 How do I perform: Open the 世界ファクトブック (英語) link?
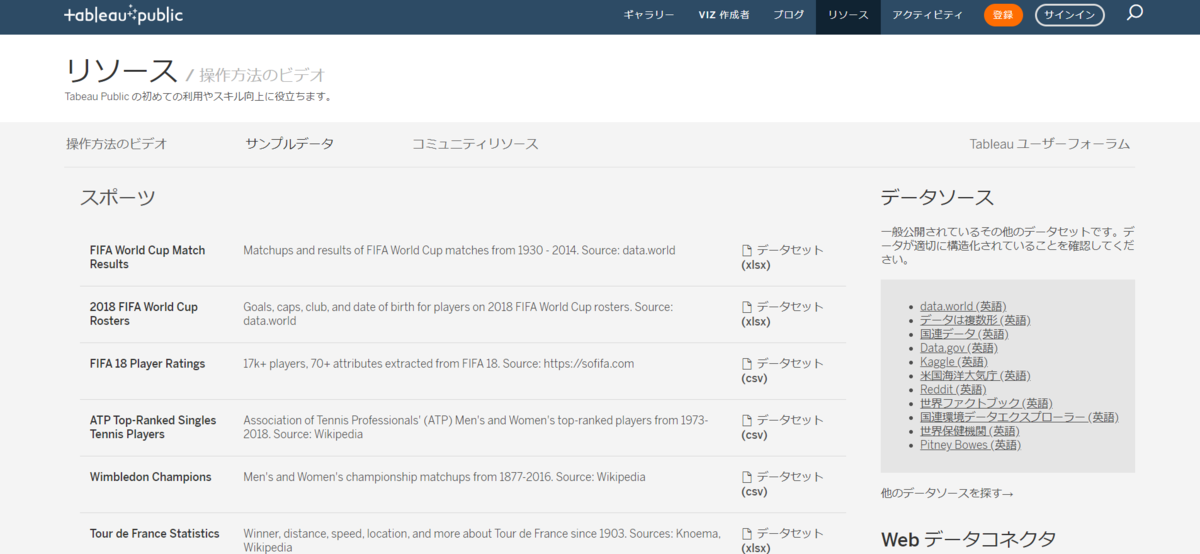986,403
